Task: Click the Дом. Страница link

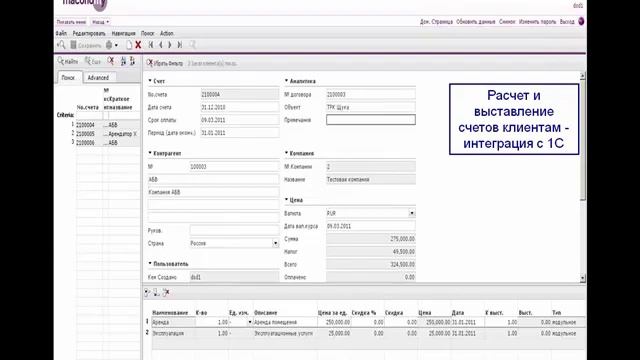Action: (436, 22)
